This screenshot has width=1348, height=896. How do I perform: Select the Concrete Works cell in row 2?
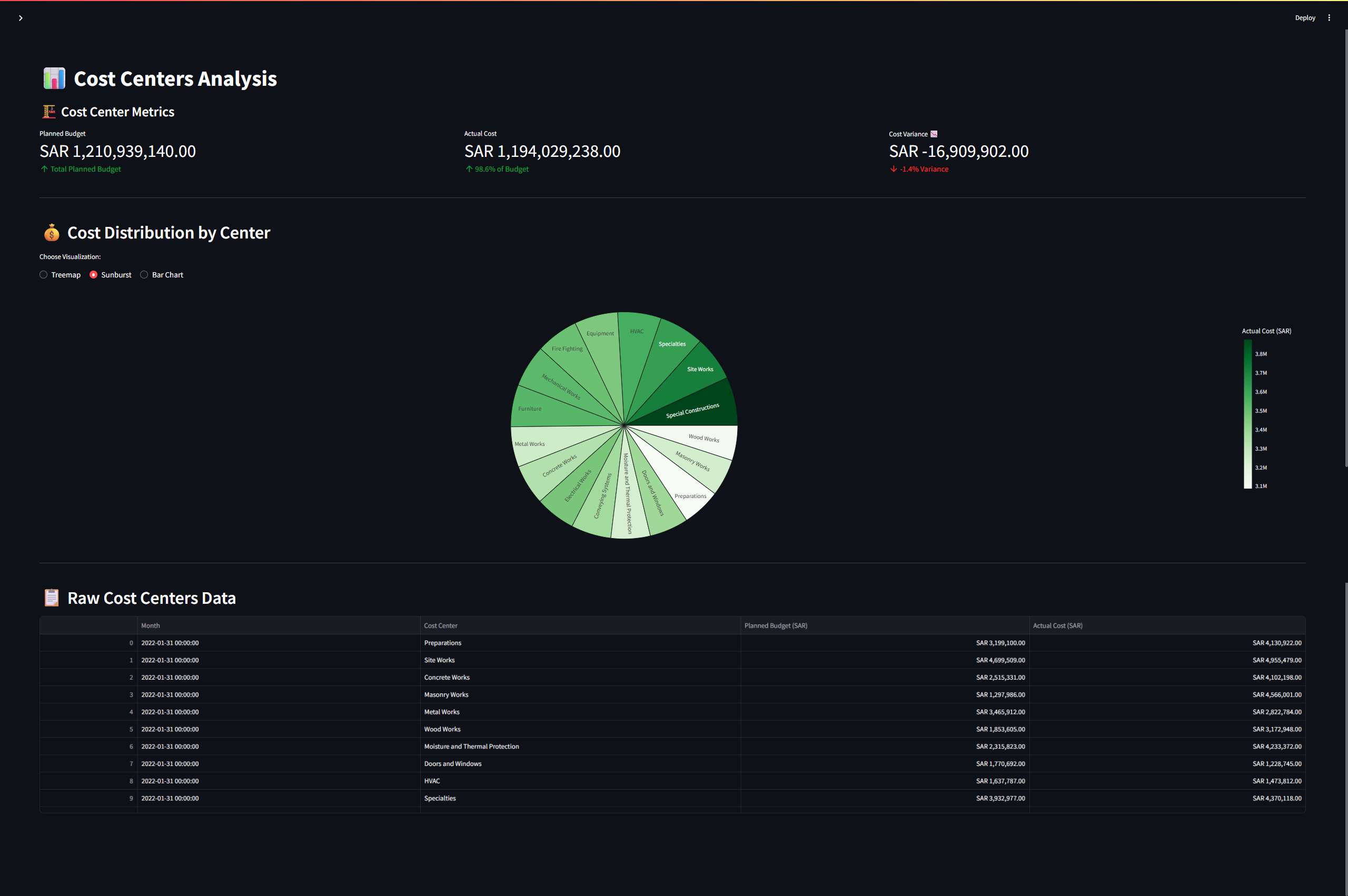click(580, 678)
